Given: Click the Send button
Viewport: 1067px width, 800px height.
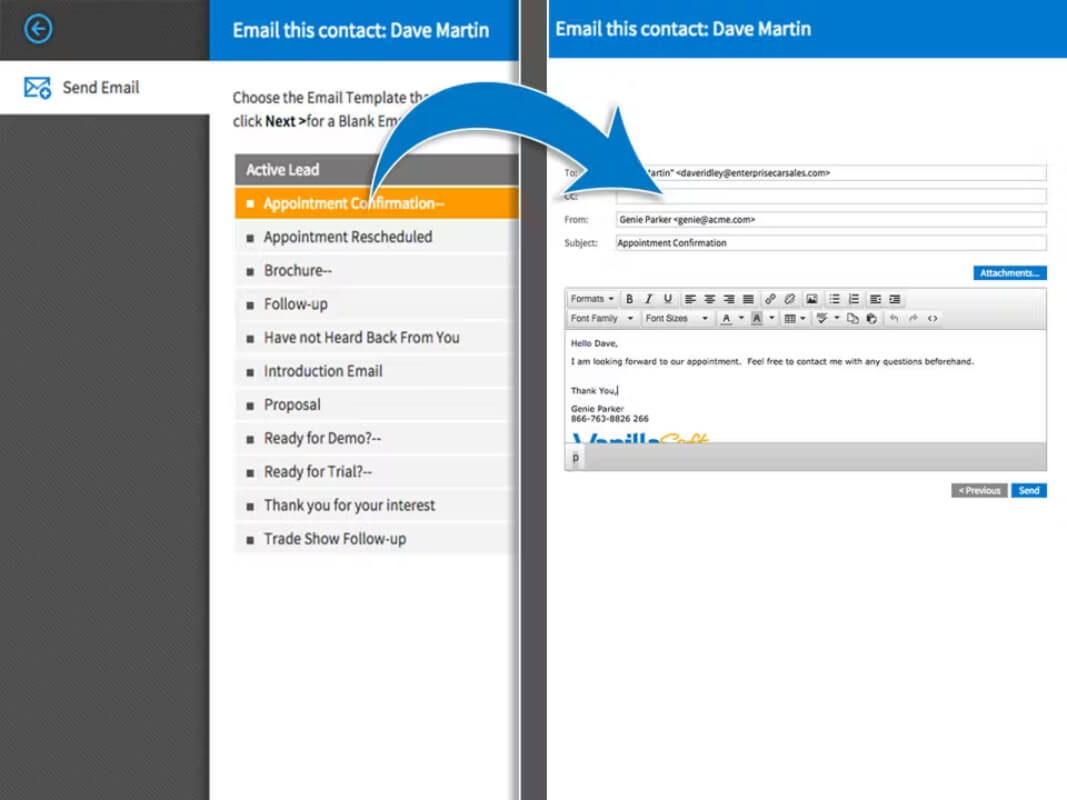Looking at the screenshot, I should click(x=1029, y=490).
